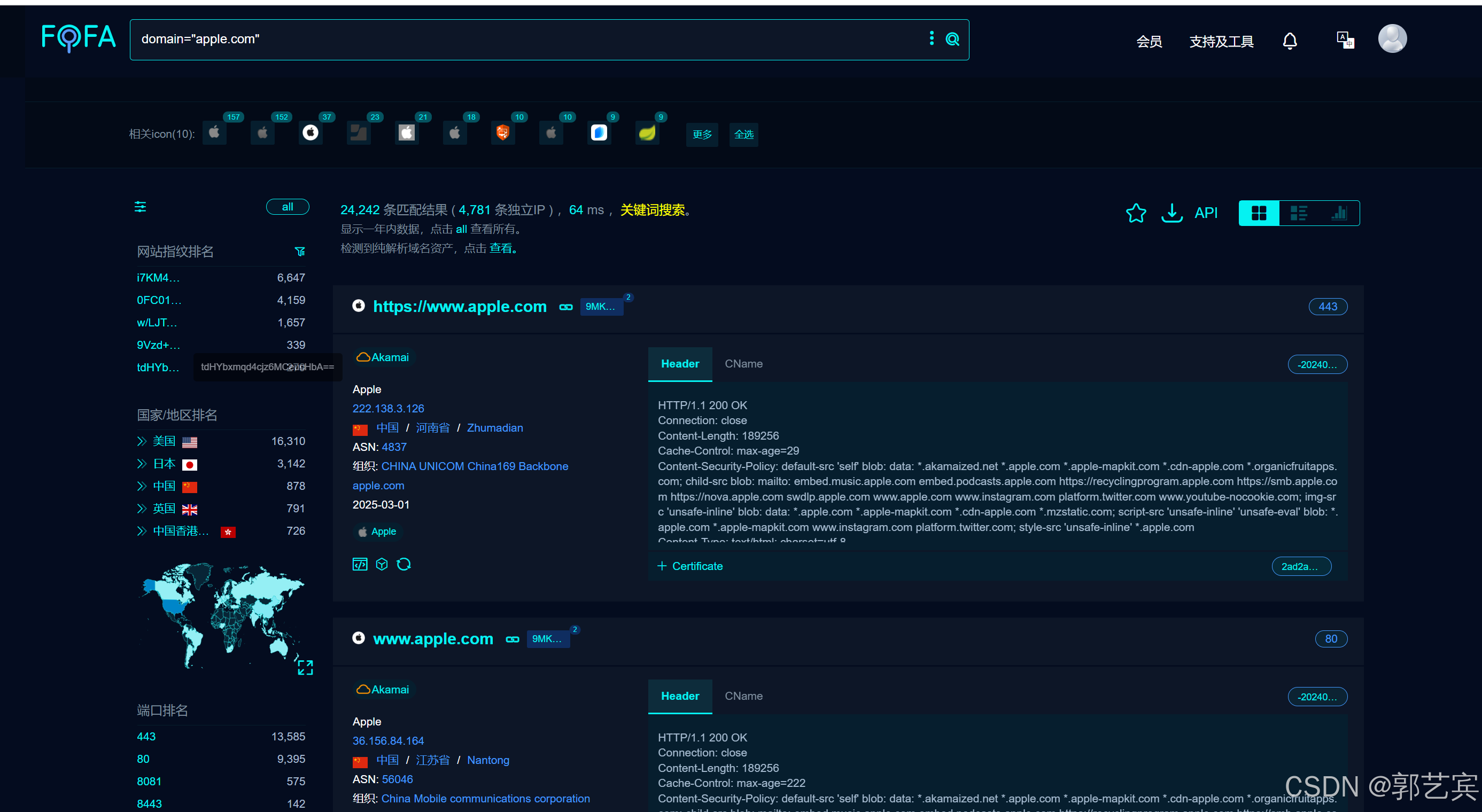Click the 全选 button for icons
1482x812 pixels.
click(743, 135)
